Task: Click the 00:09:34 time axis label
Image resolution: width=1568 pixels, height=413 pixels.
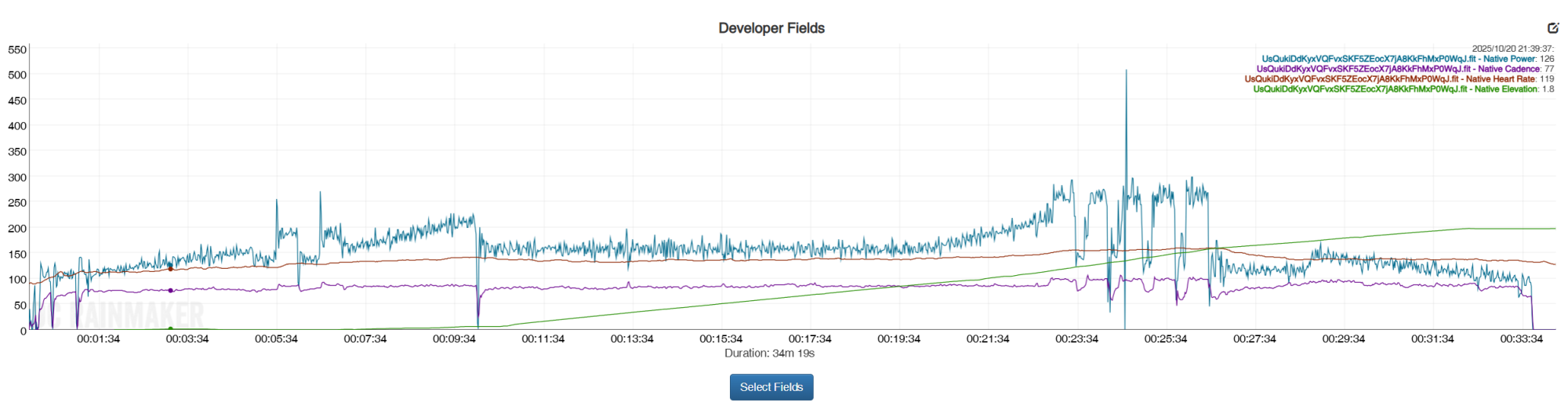Action: point(454,339)
